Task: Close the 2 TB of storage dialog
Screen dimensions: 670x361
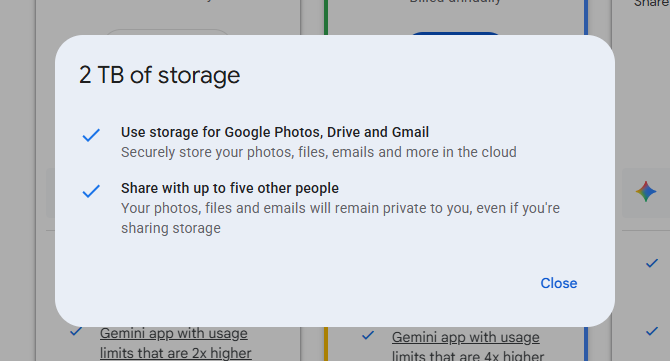Action: pos(558,283)
